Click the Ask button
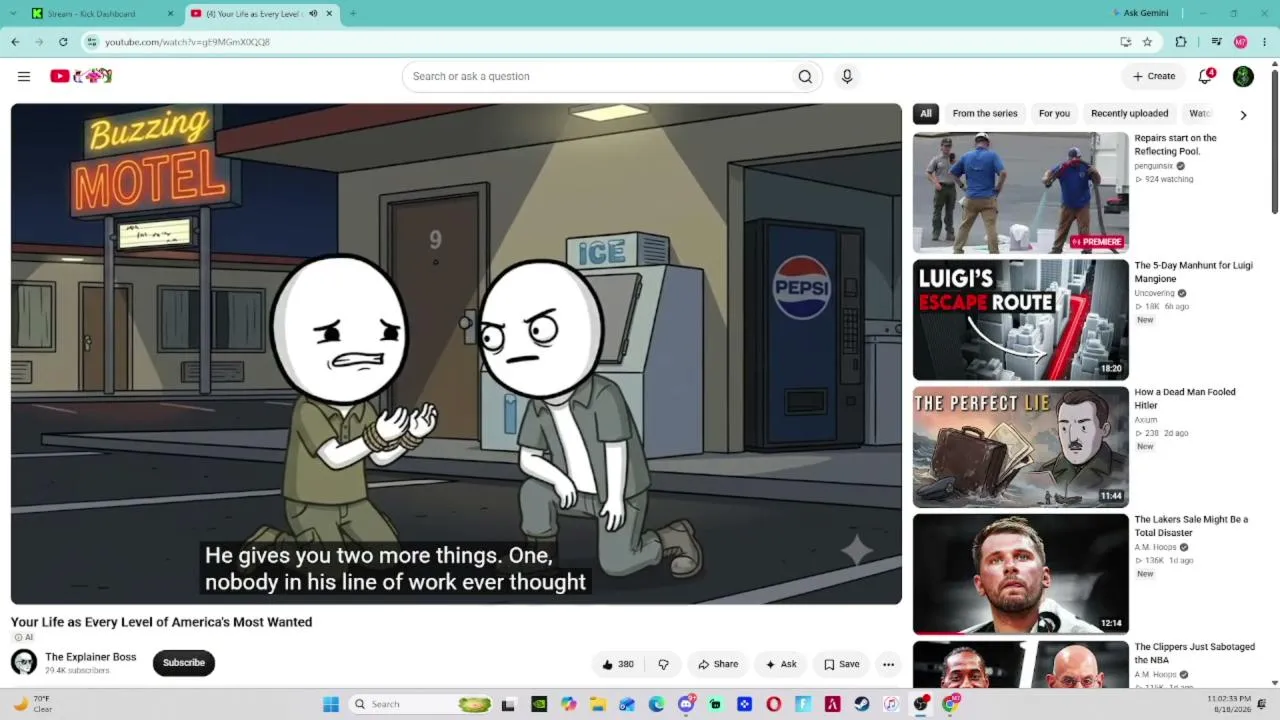 (781, 664)
